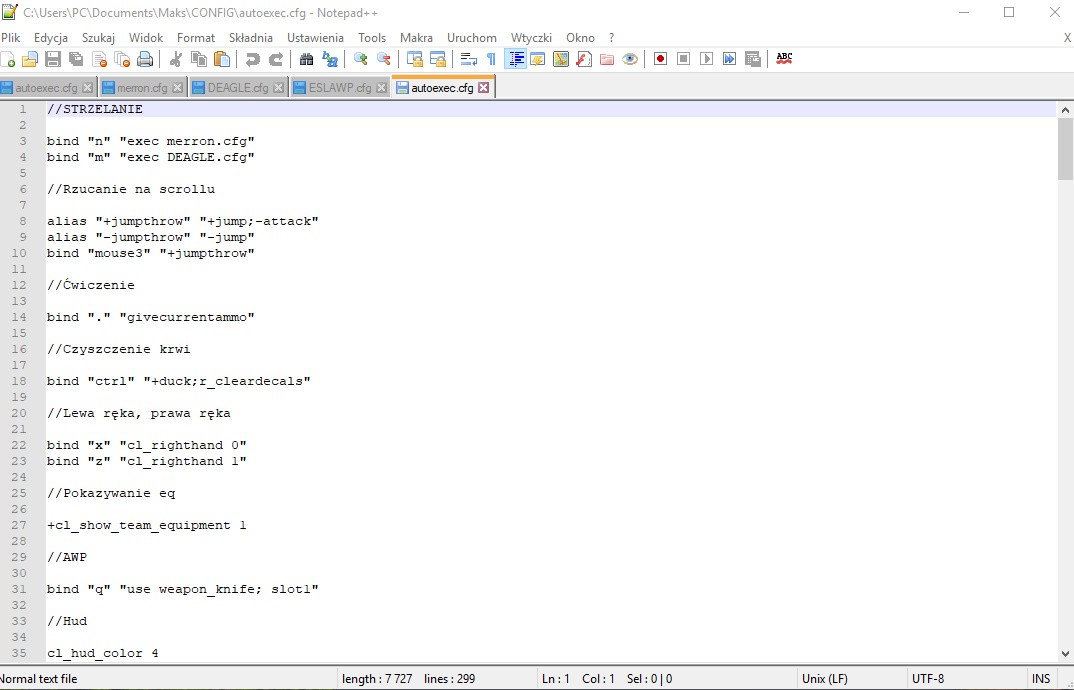Open Folder as Workspace icon
The image size is (1074, 690).
[x=607, y=60]
